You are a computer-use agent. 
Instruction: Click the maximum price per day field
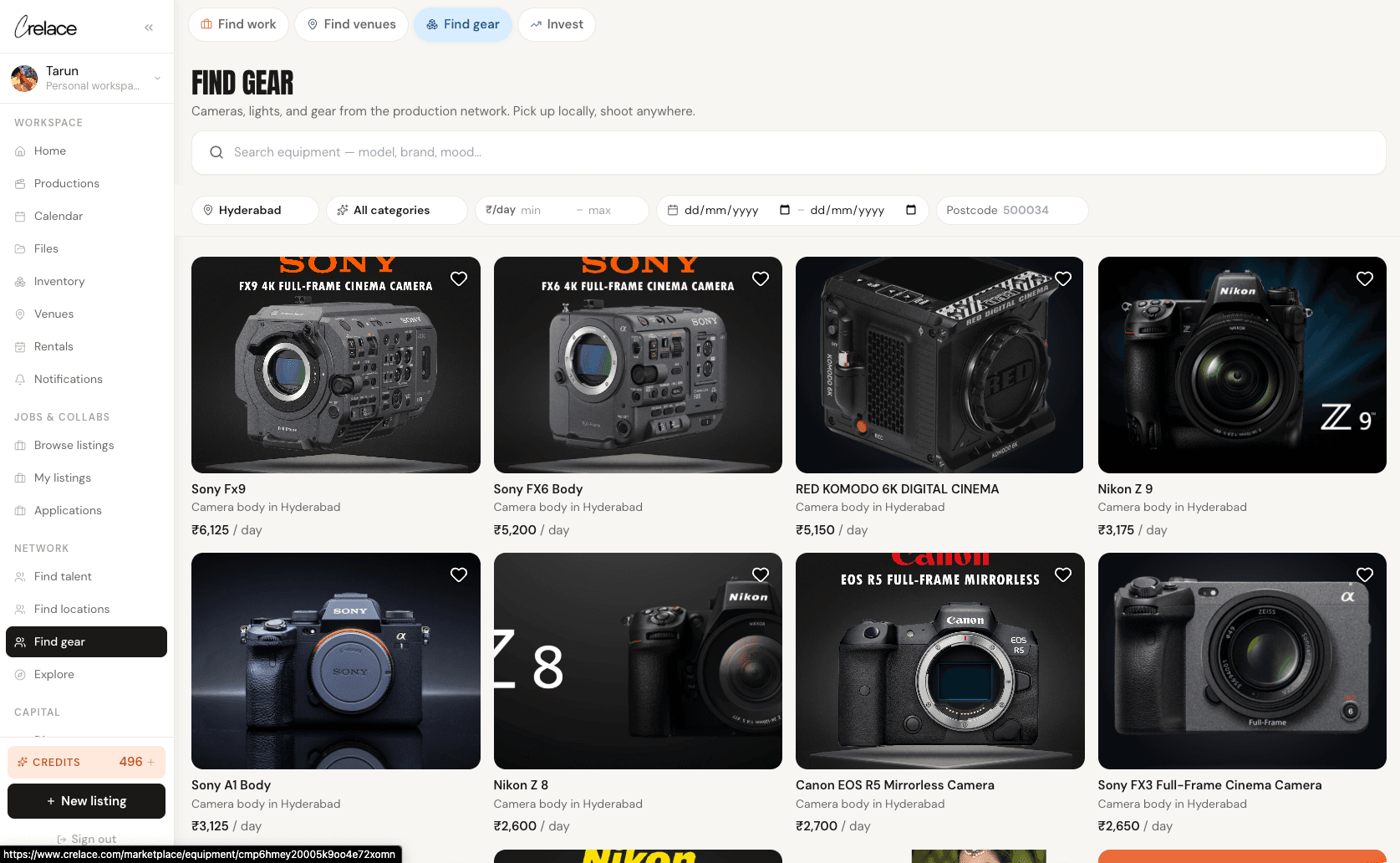(x=613, y=210)
